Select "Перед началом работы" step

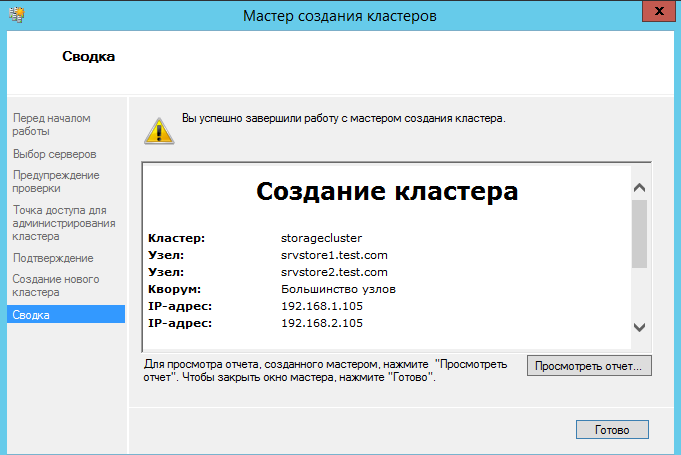pos(51,124)
